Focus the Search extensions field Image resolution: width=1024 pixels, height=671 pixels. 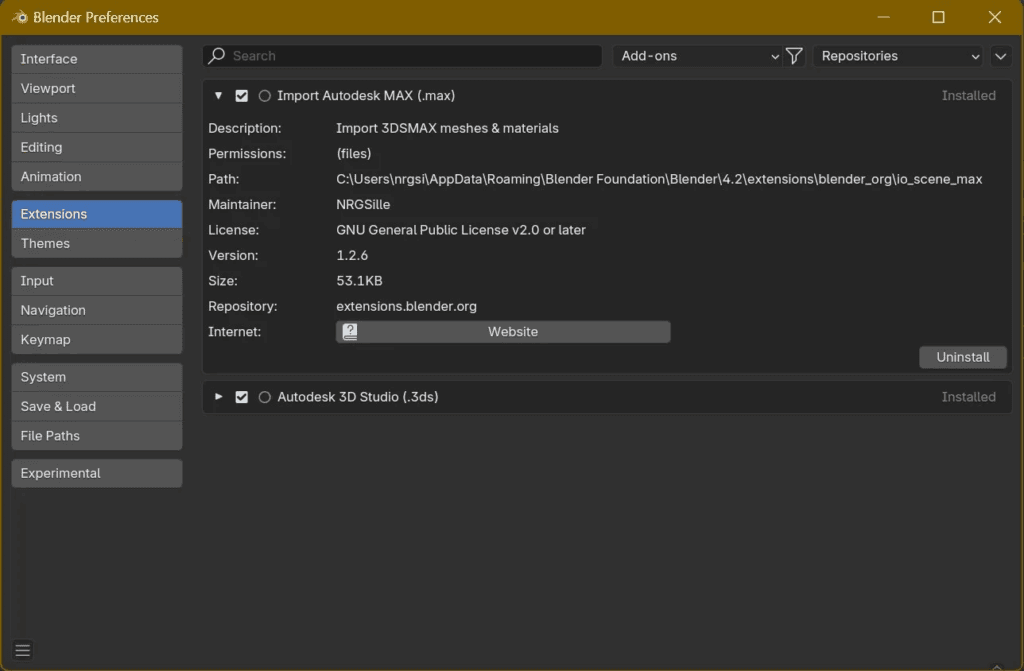click(402, 56)
